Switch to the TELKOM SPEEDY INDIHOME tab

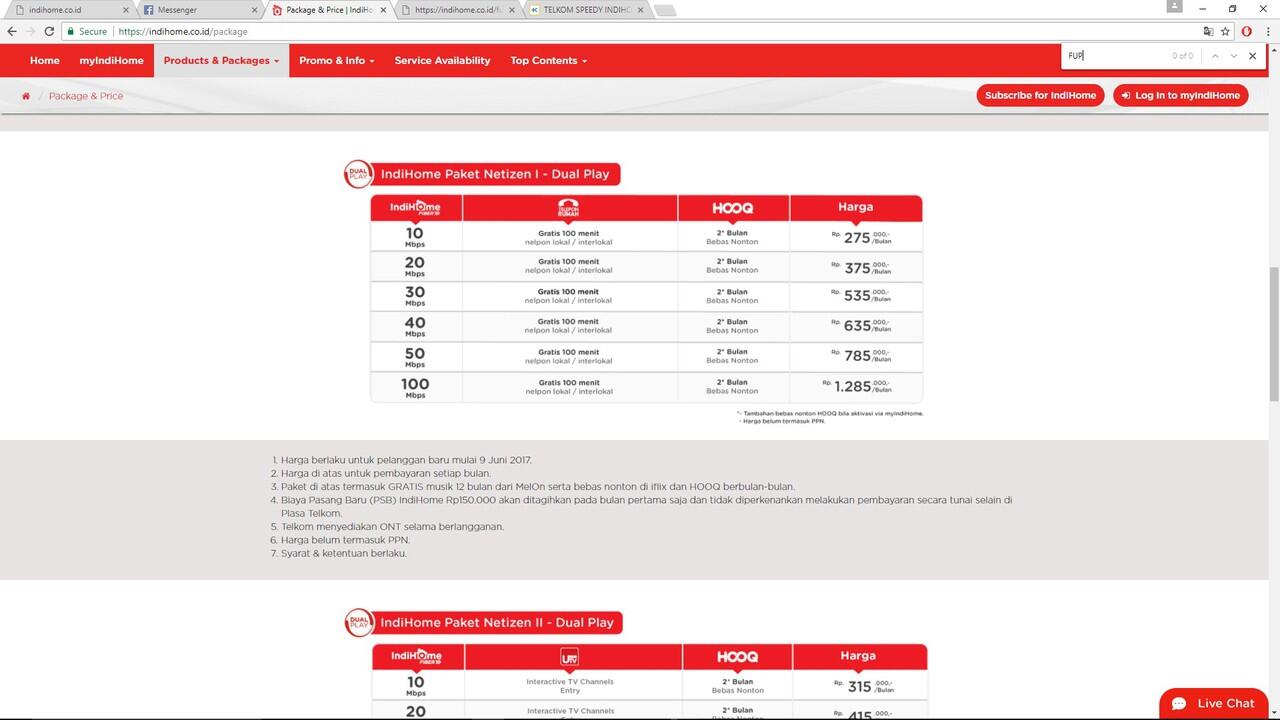tap(587, 10)
